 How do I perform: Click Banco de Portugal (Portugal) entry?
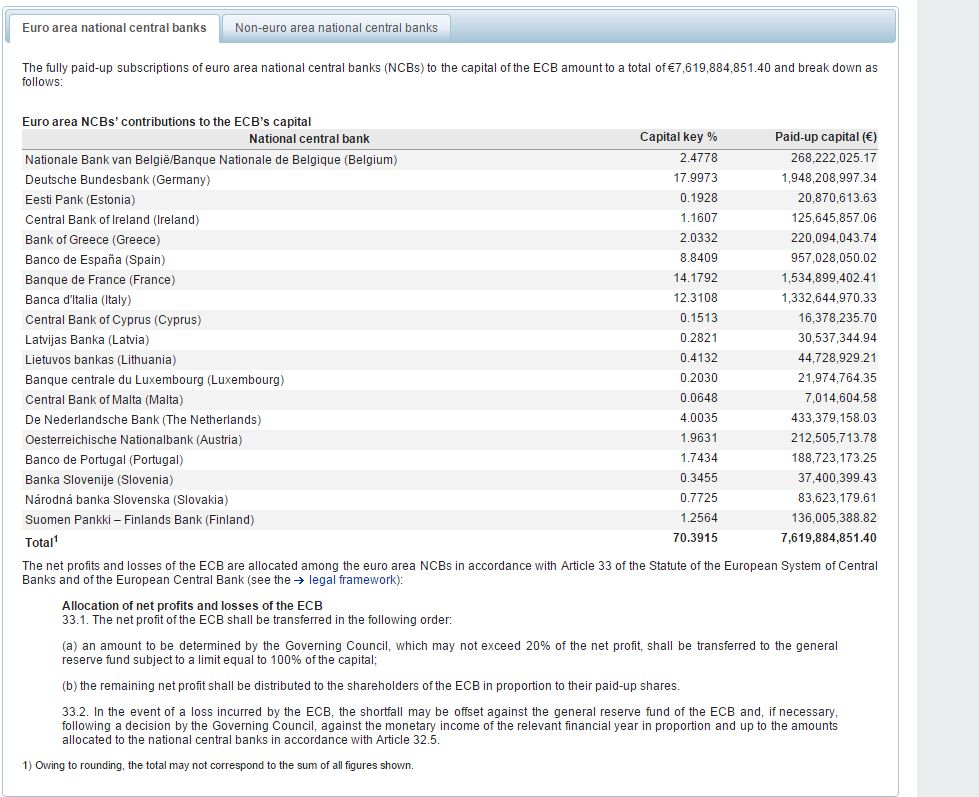104,459
